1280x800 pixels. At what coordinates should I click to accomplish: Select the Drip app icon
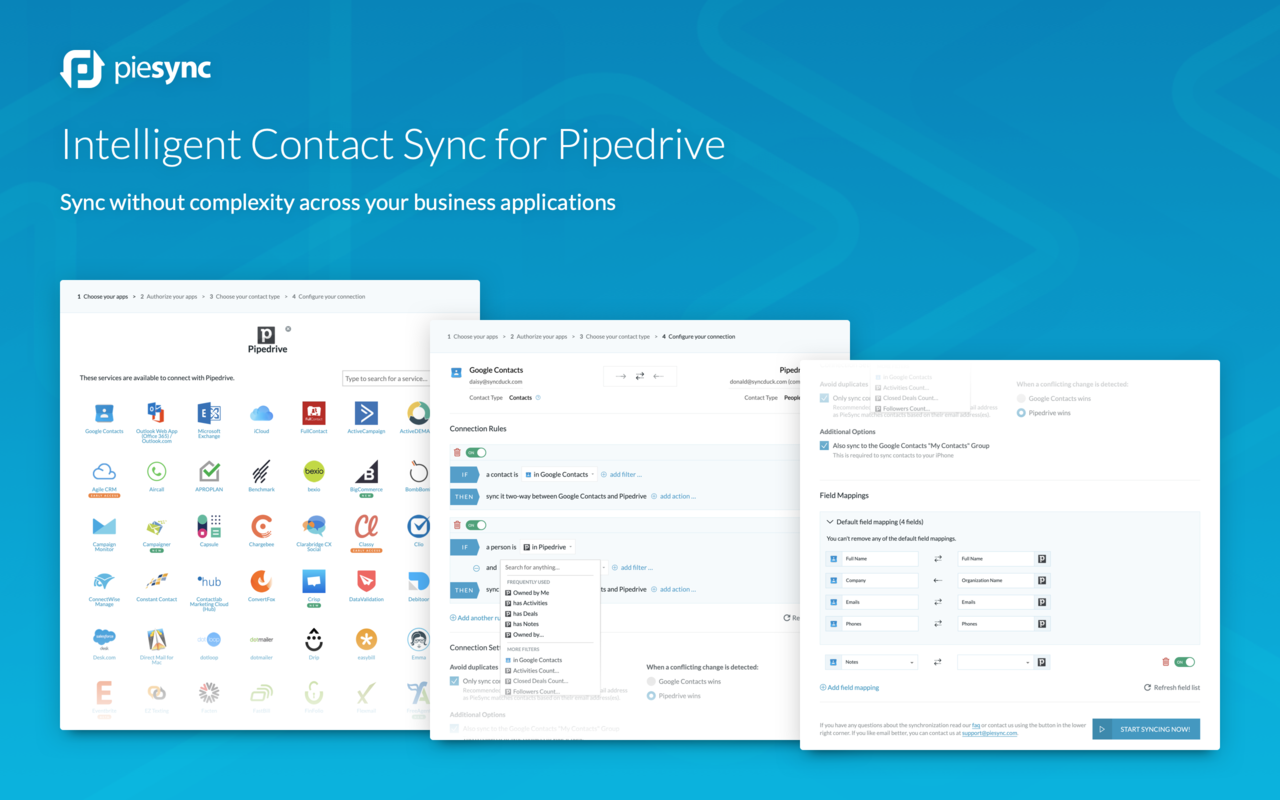click(x=313, y=638)
